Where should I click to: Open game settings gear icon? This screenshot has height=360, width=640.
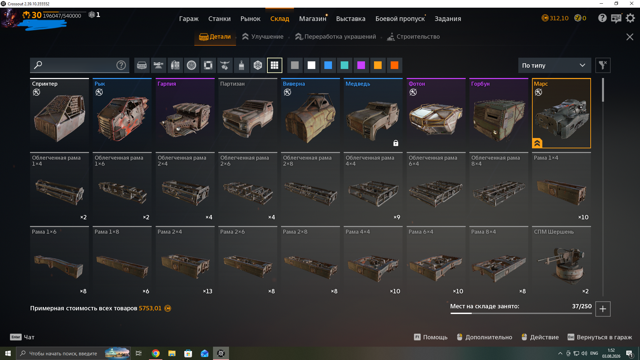[x=630, y=18]
